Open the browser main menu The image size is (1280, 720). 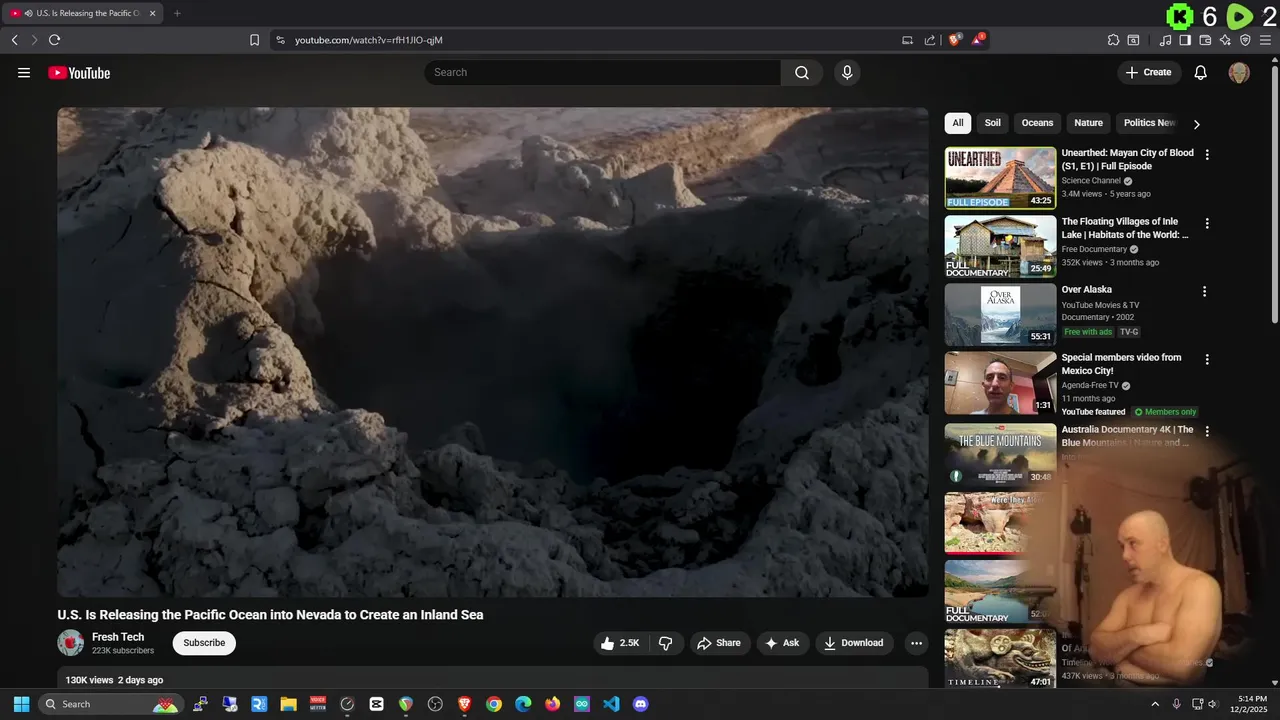tap(1265, 40)
